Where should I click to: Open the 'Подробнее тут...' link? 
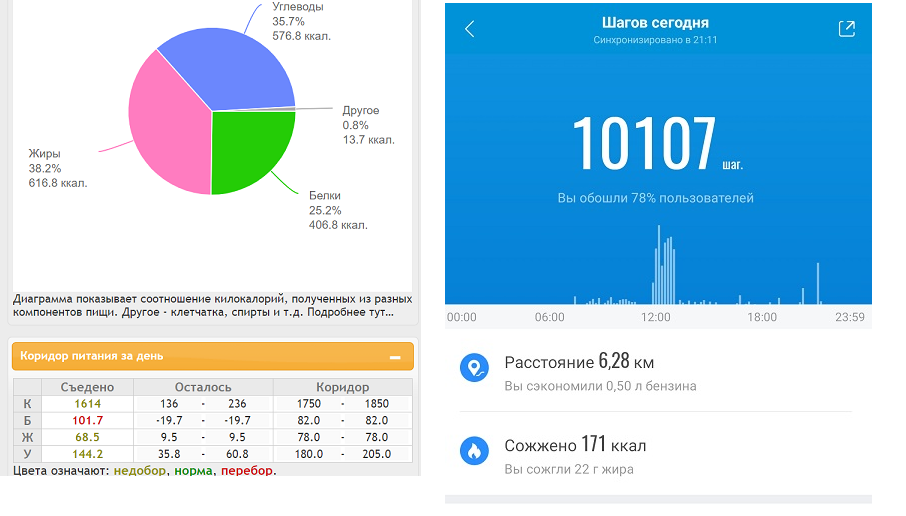[x=350, y=313]
